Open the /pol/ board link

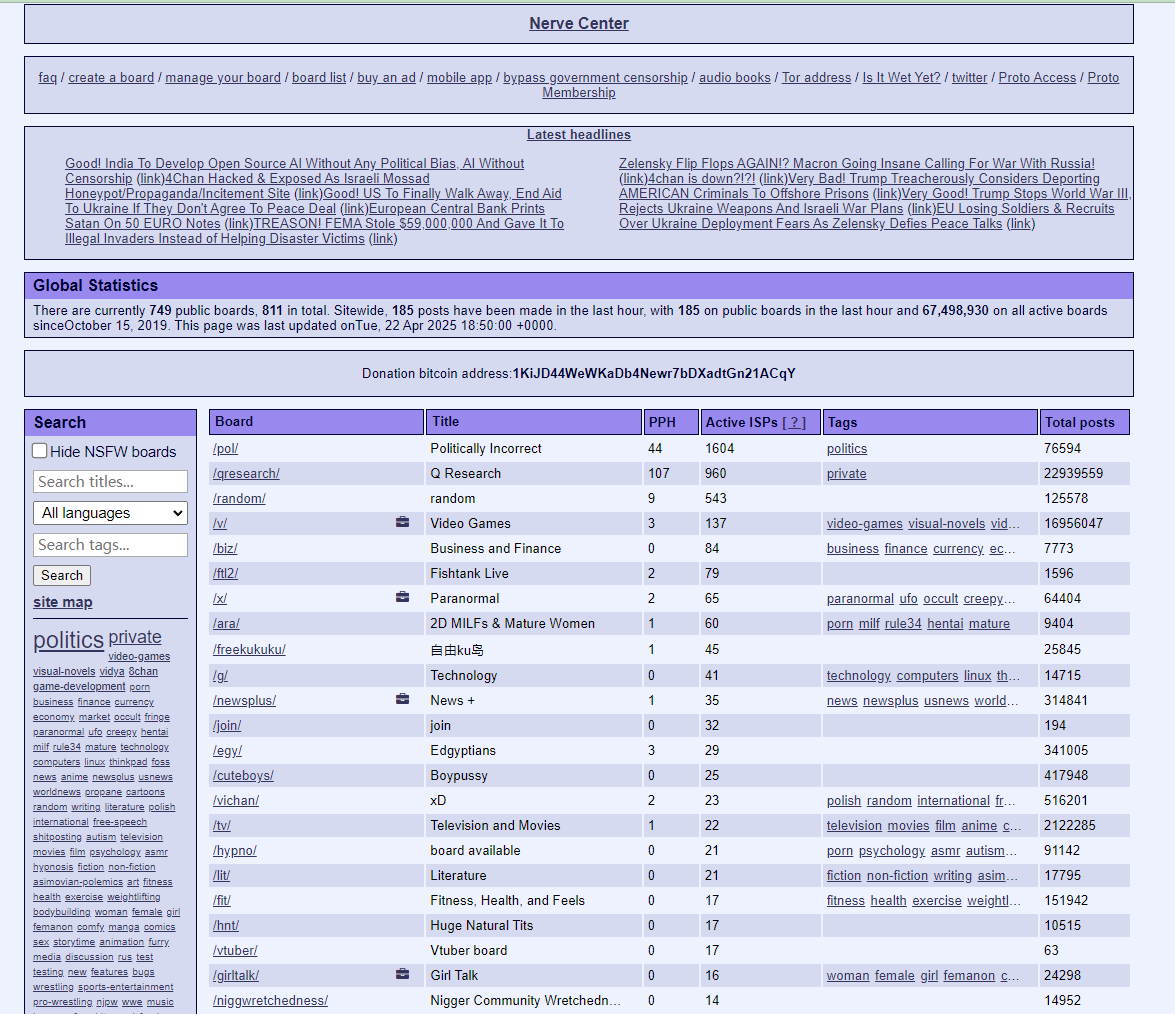(x=226, y=448)
